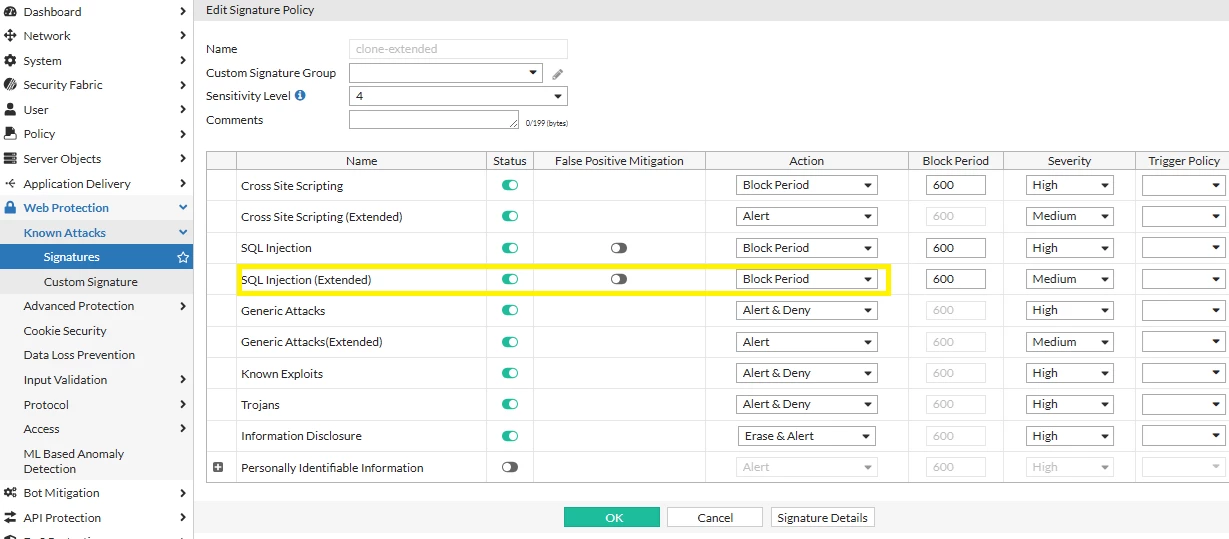The width and height of the screenshot is (1229, 539).
Task: Click the Sensitivity Level info icon
Action: click(x=300, y=96)
